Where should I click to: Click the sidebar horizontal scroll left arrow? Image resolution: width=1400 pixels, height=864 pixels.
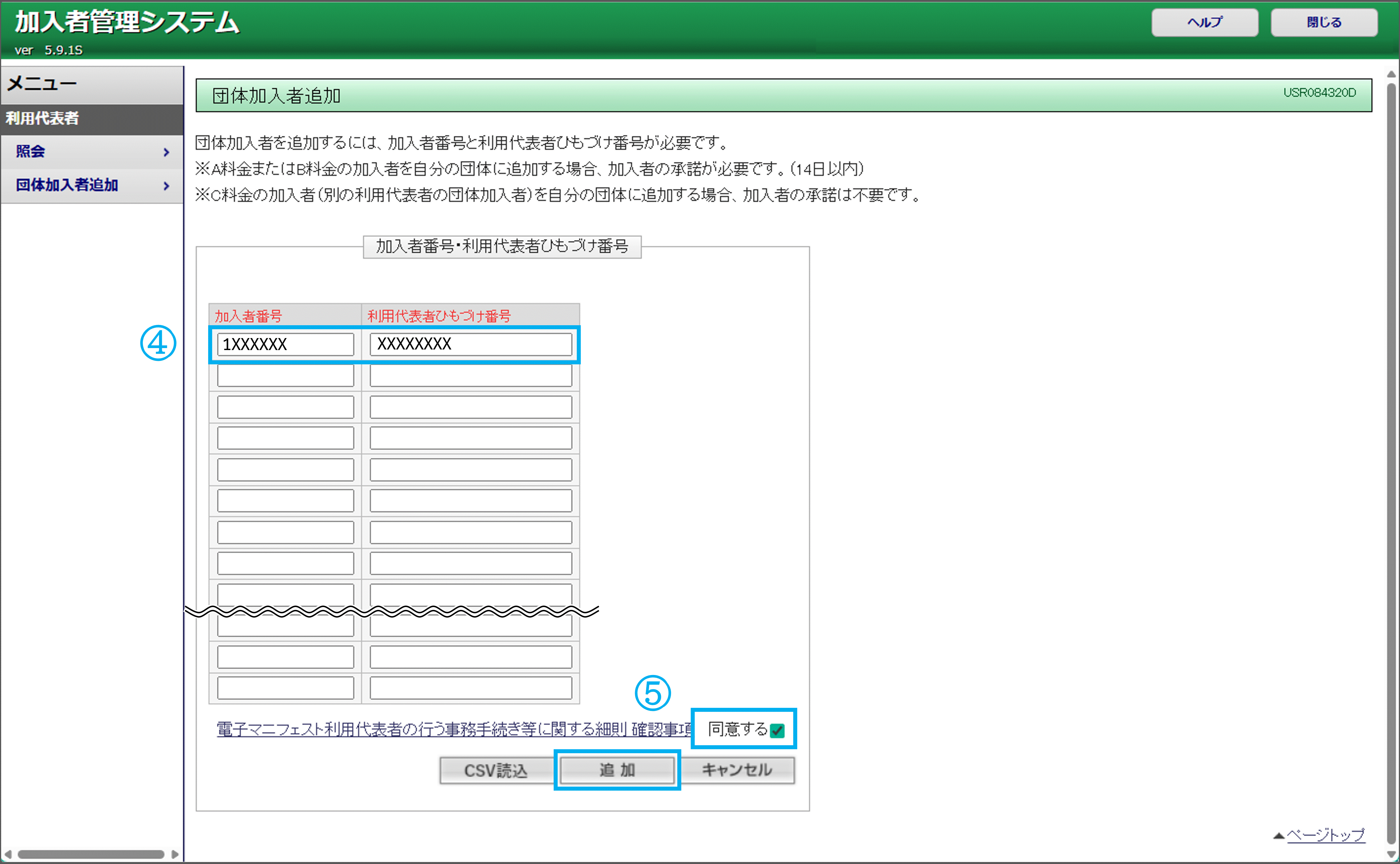click(x=8, y=854)
